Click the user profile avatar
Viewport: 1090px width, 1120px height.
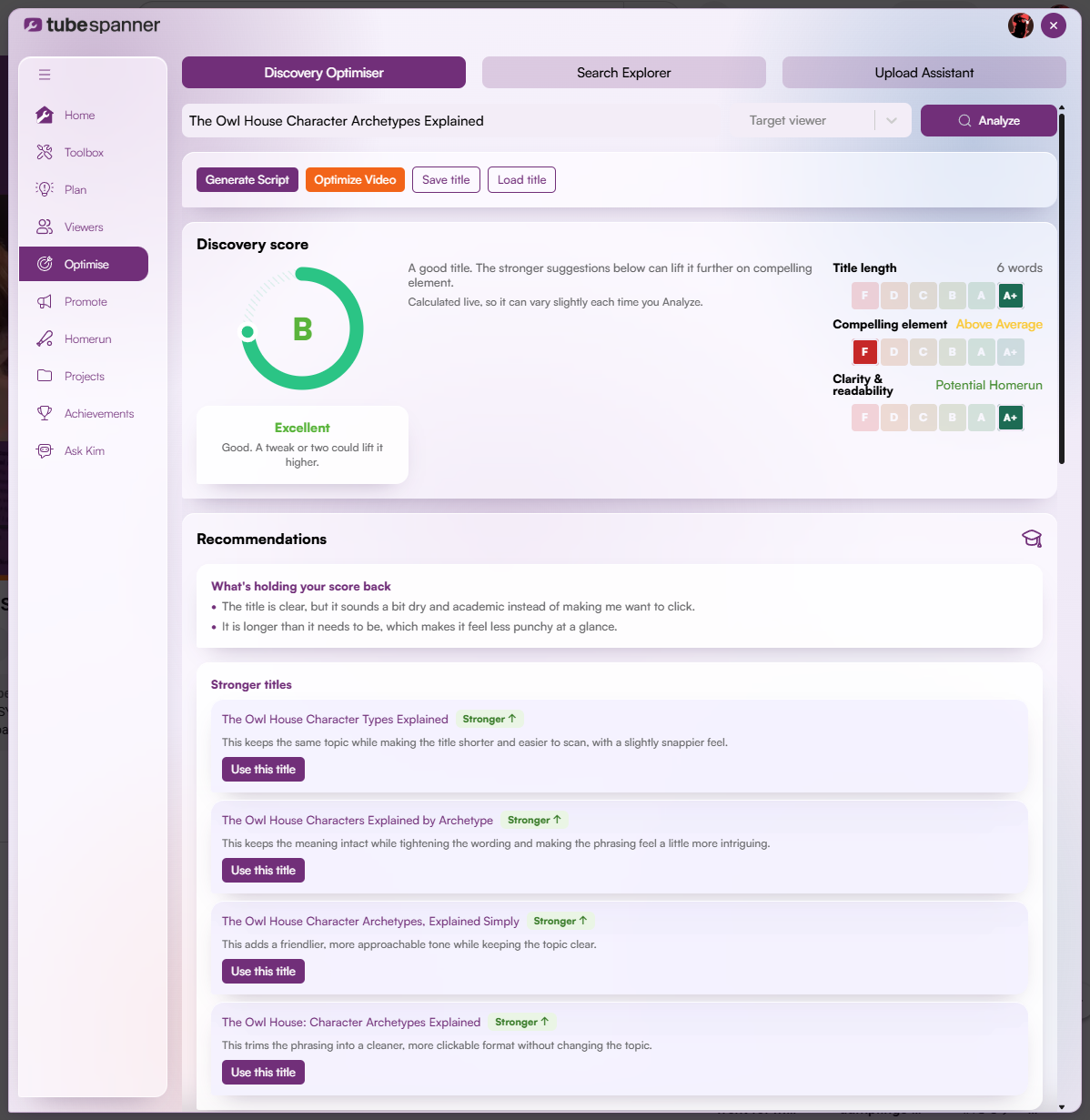(1021, 25)
